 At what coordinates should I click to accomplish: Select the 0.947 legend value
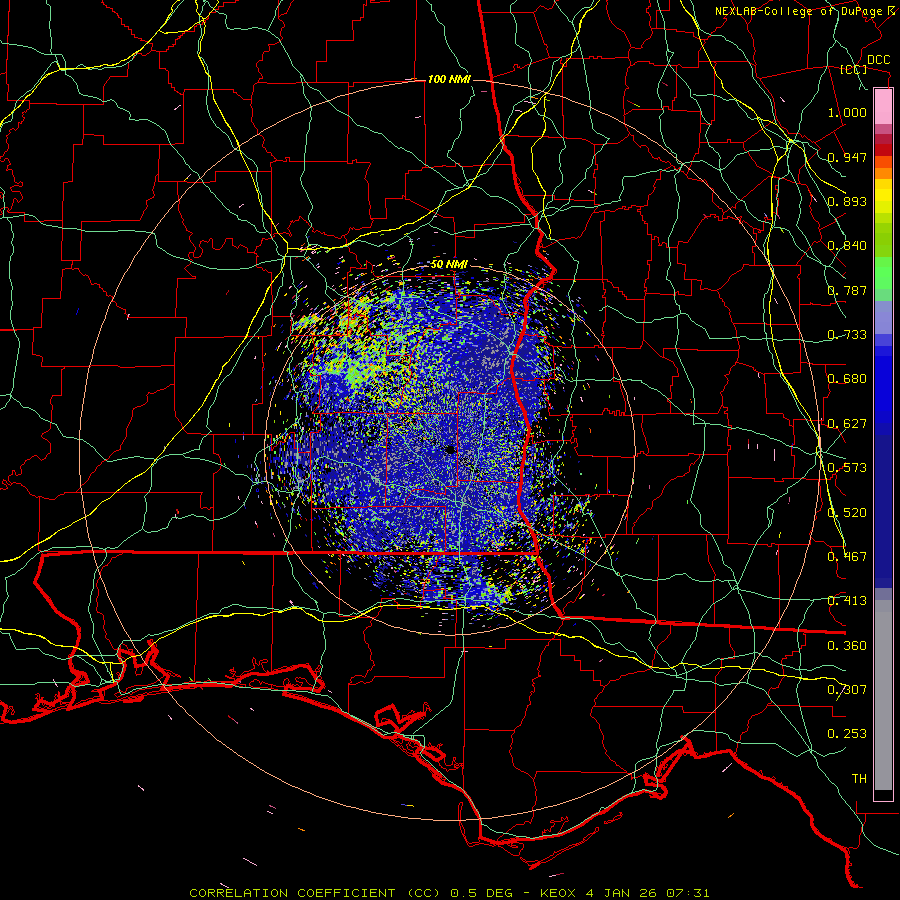pyautogui.click(x=847, y=157)
